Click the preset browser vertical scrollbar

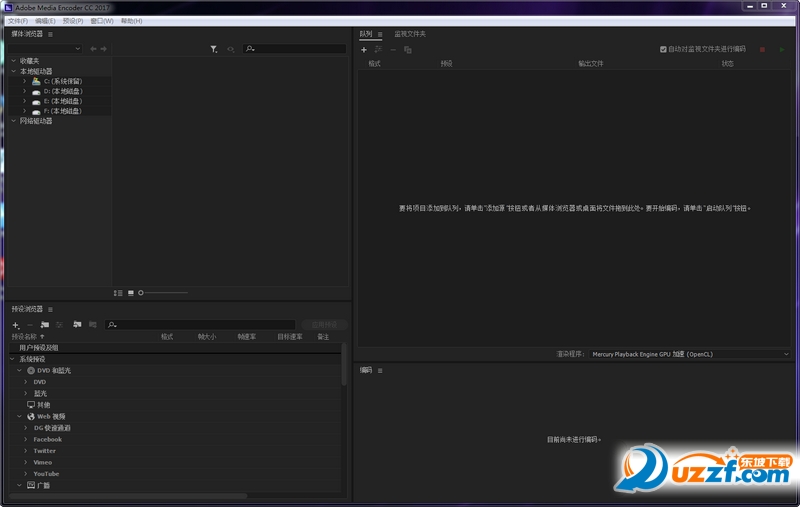point(344,364)
